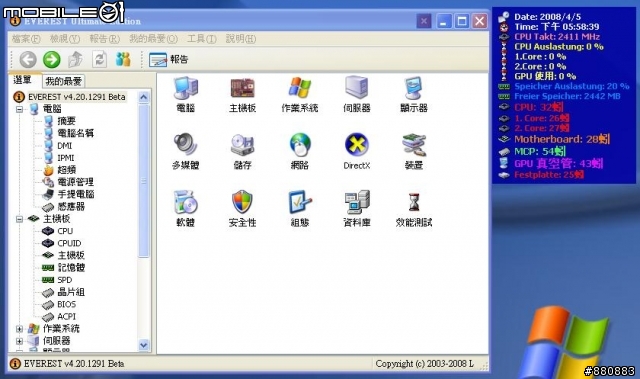Screen dimensions: 640x379
Task: Open the 組態 configuration icon
Action: [x=300, y=208]
